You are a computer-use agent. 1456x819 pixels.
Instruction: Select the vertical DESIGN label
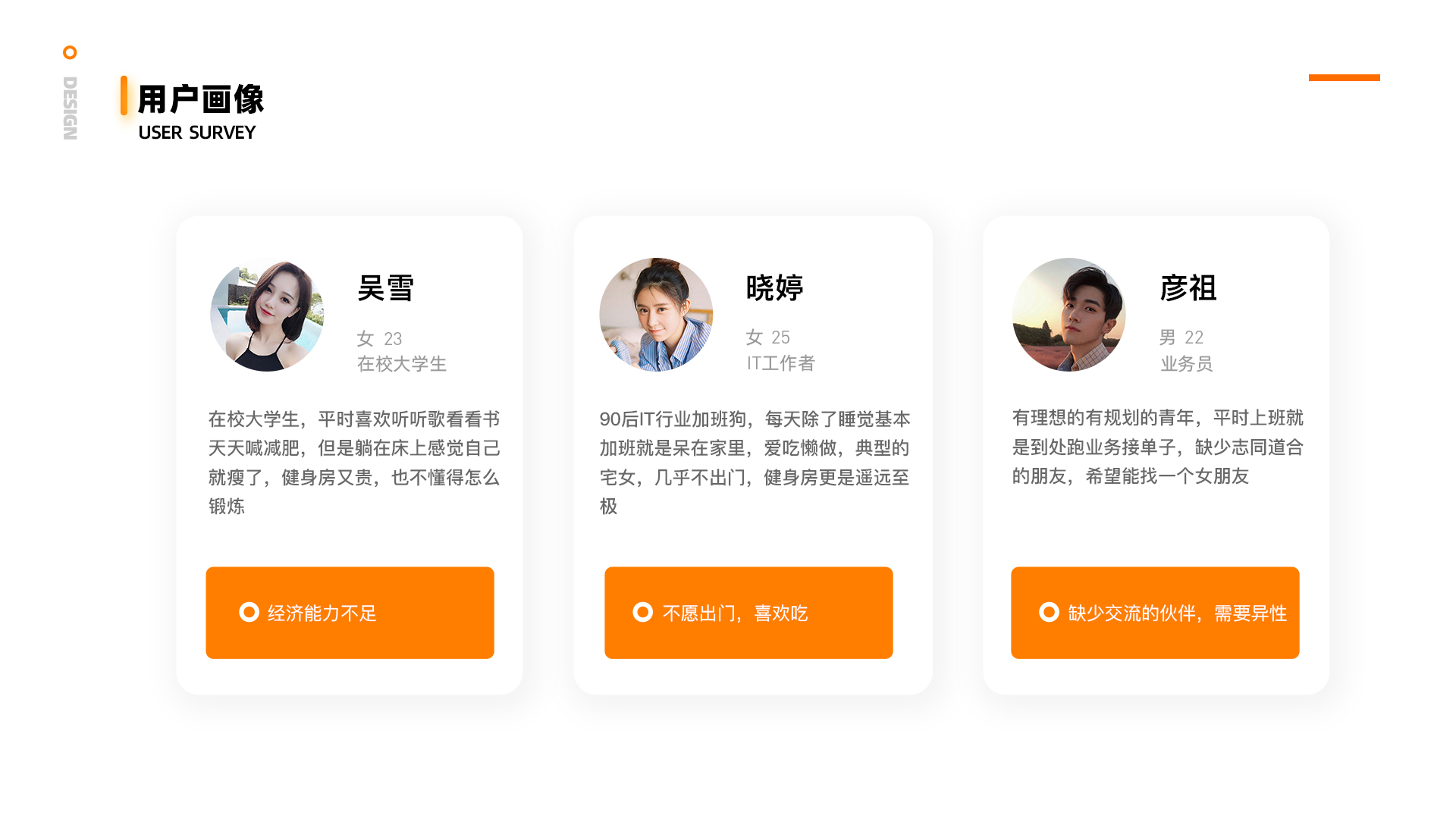70,108
